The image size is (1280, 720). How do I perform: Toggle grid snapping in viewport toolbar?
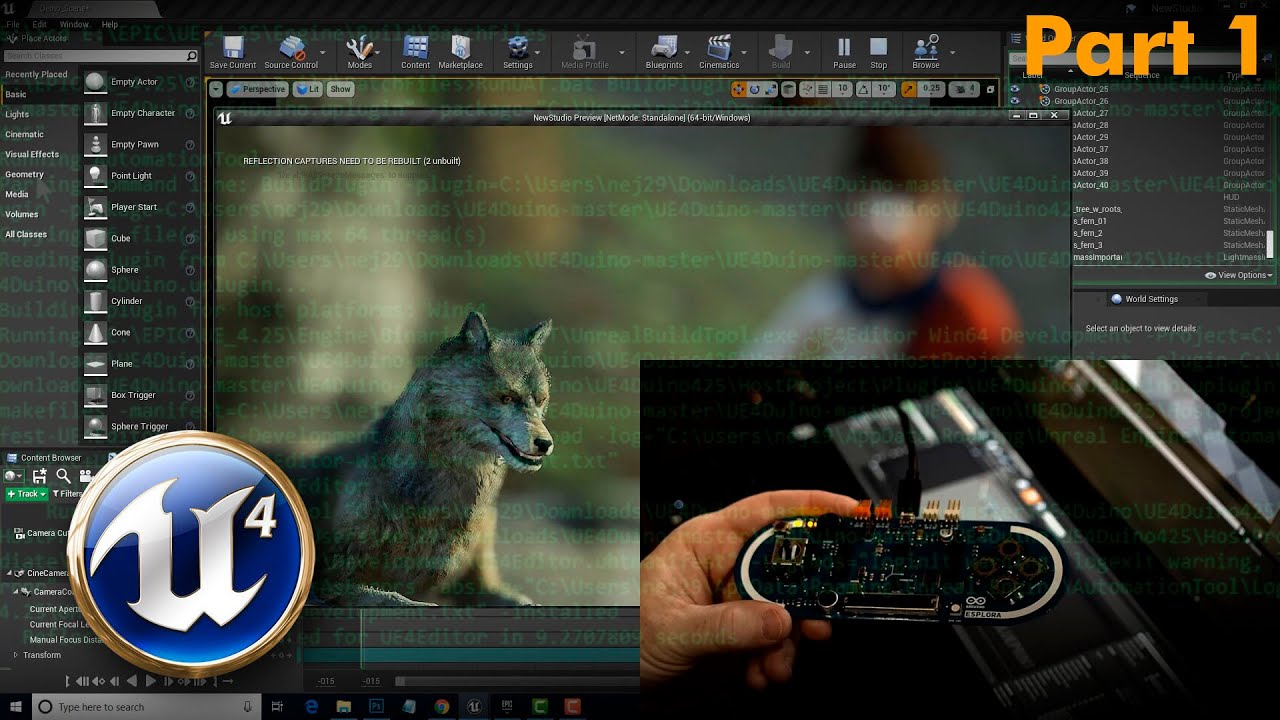point(823,89)
